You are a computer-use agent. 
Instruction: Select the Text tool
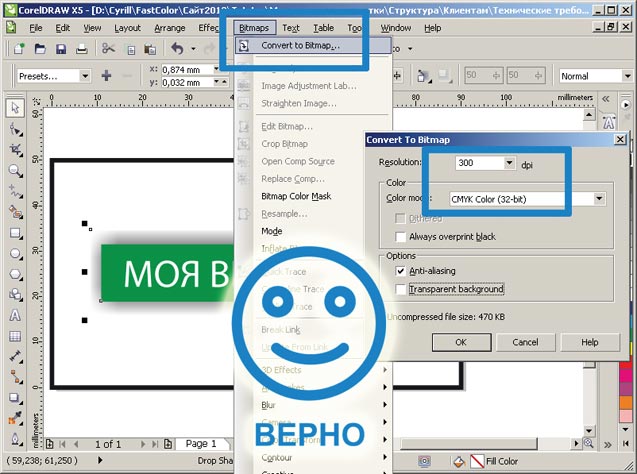point(15,315)
